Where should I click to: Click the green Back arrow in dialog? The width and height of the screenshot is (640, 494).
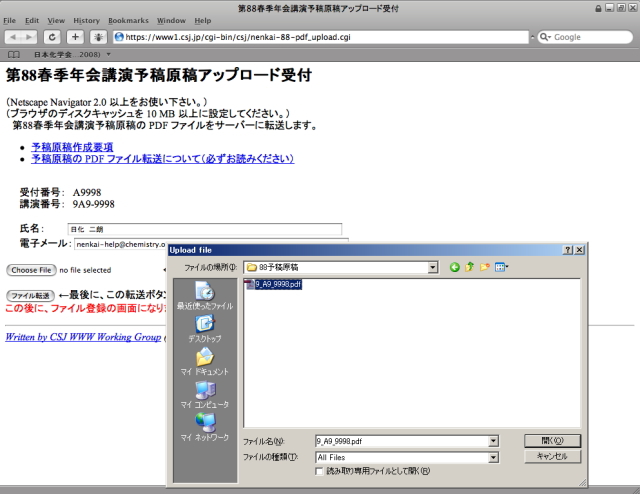(x=455, y=267)
